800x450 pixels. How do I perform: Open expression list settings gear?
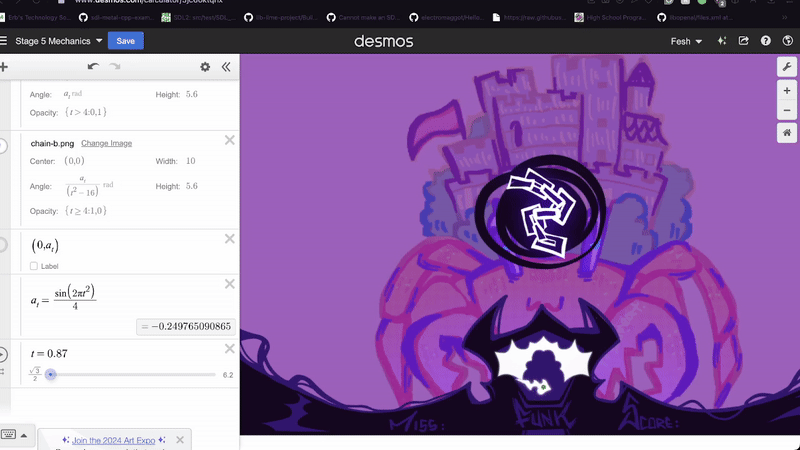205,67
